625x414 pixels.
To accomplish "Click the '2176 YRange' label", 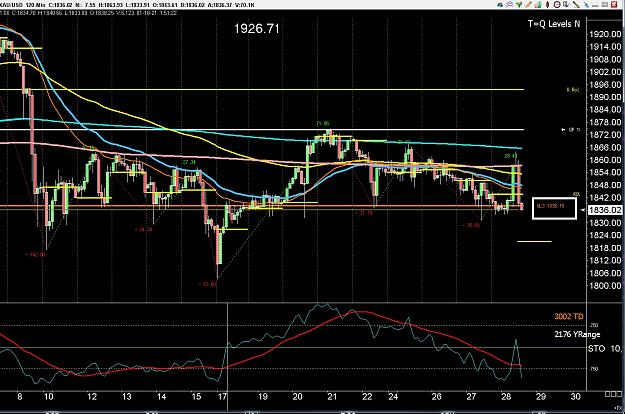I will click(577, 334).
